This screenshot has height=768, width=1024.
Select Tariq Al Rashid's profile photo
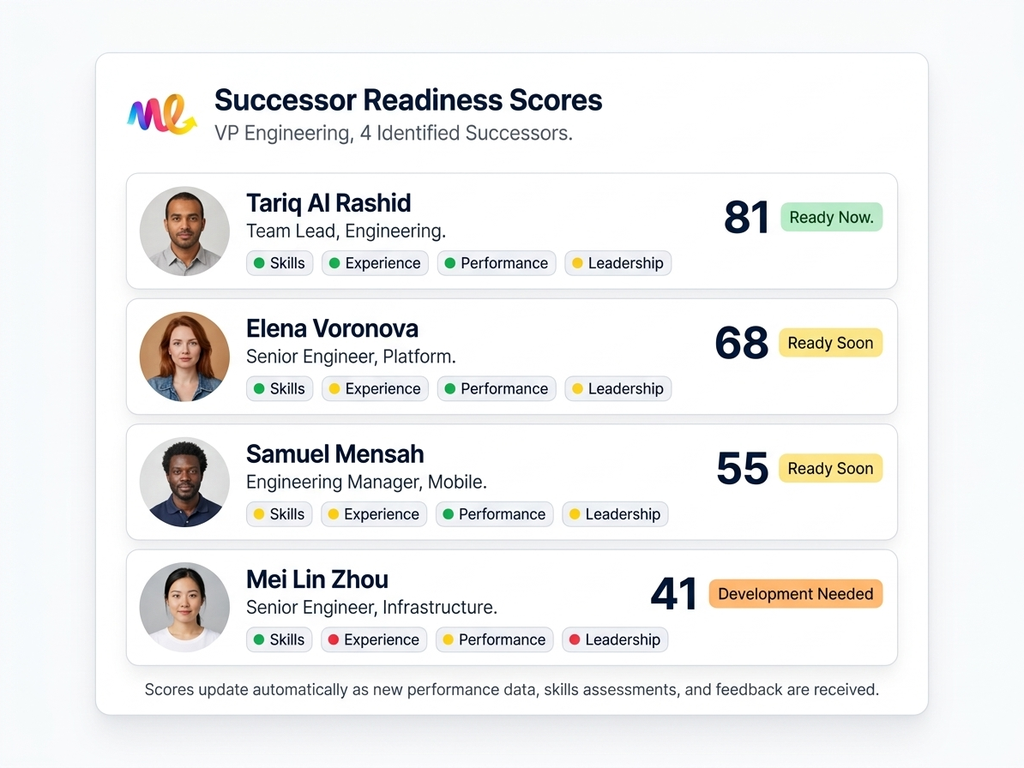coord(184,231)
